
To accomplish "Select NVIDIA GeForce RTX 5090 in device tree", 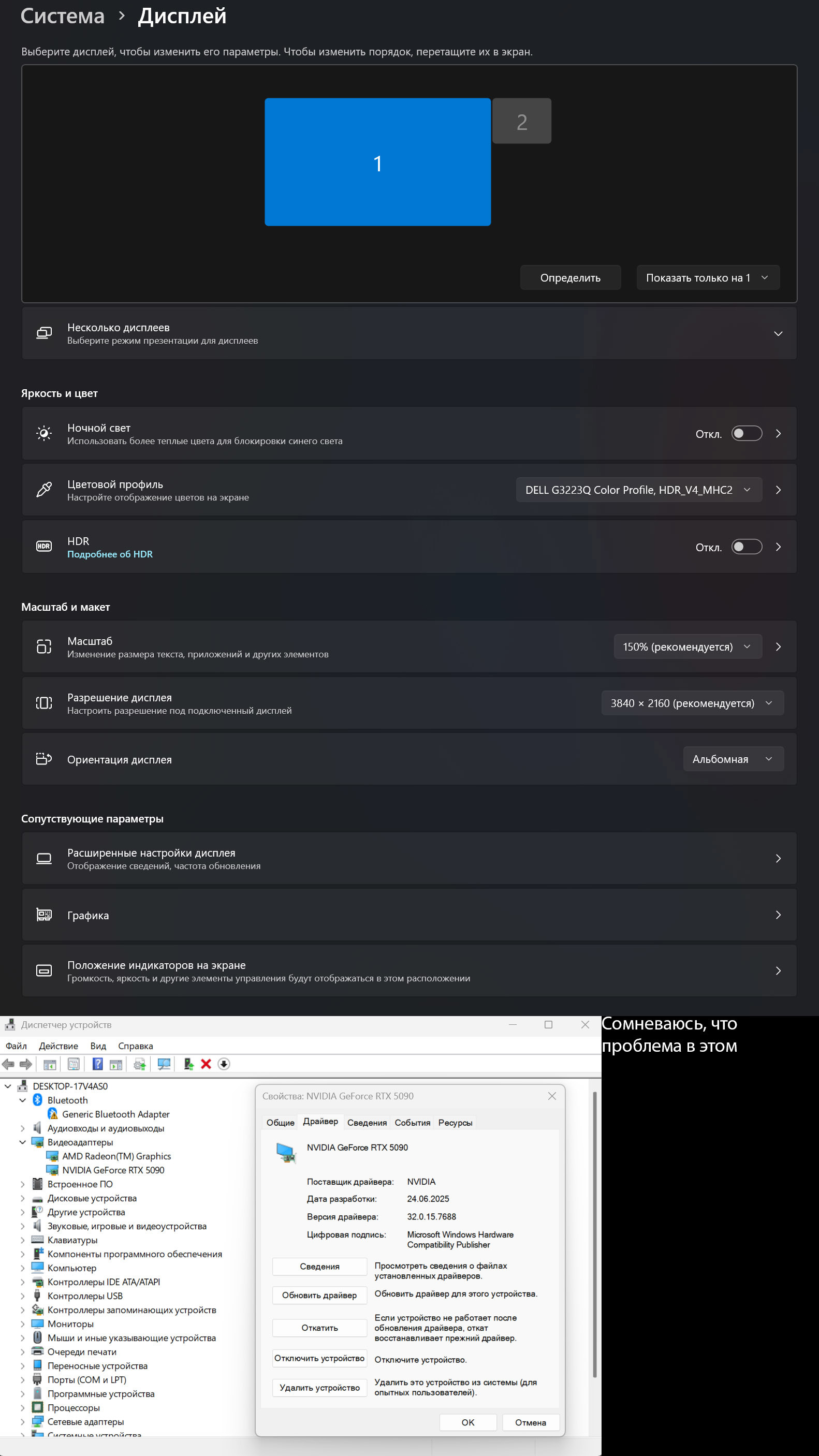I will coord(113,1170).
